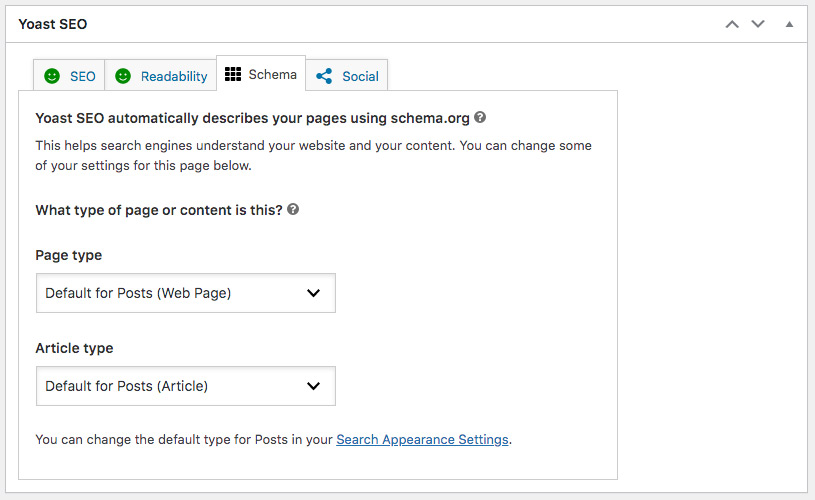815x500 pixels.
Task: Click the Article type field label
Action: click(74, 348)
